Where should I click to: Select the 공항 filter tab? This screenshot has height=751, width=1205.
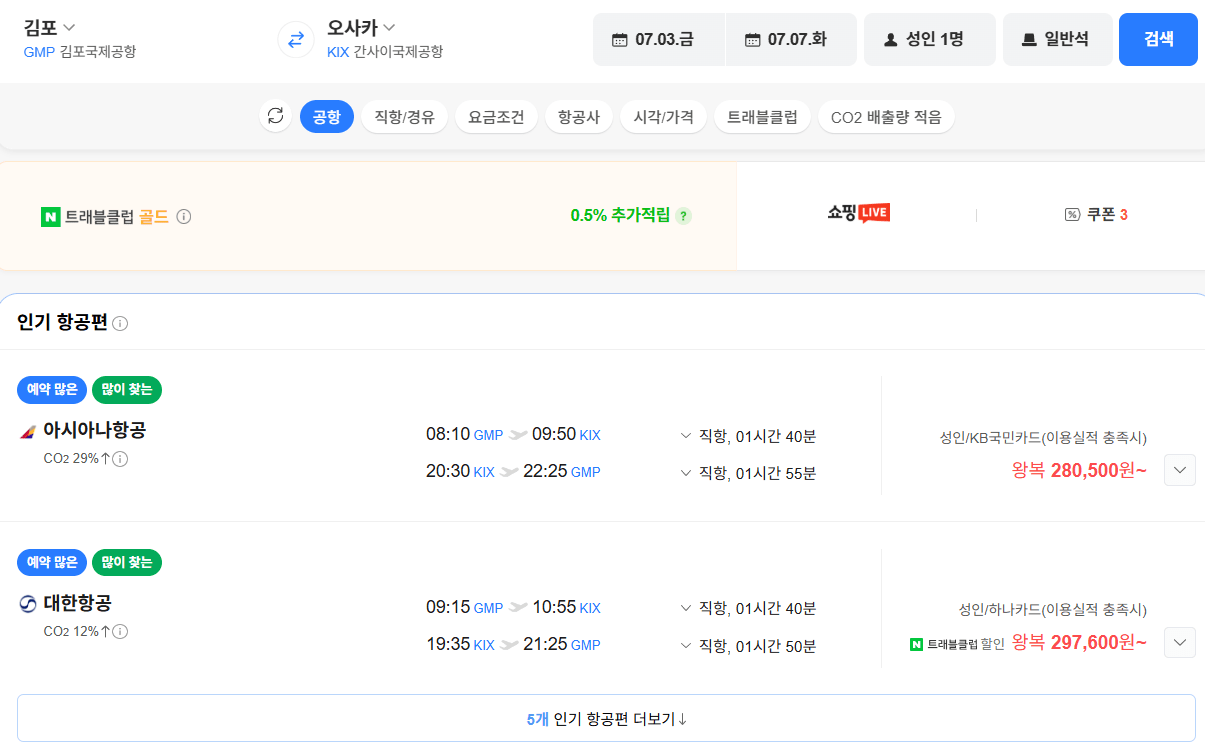pyautogui.click(x=326, y=116)
